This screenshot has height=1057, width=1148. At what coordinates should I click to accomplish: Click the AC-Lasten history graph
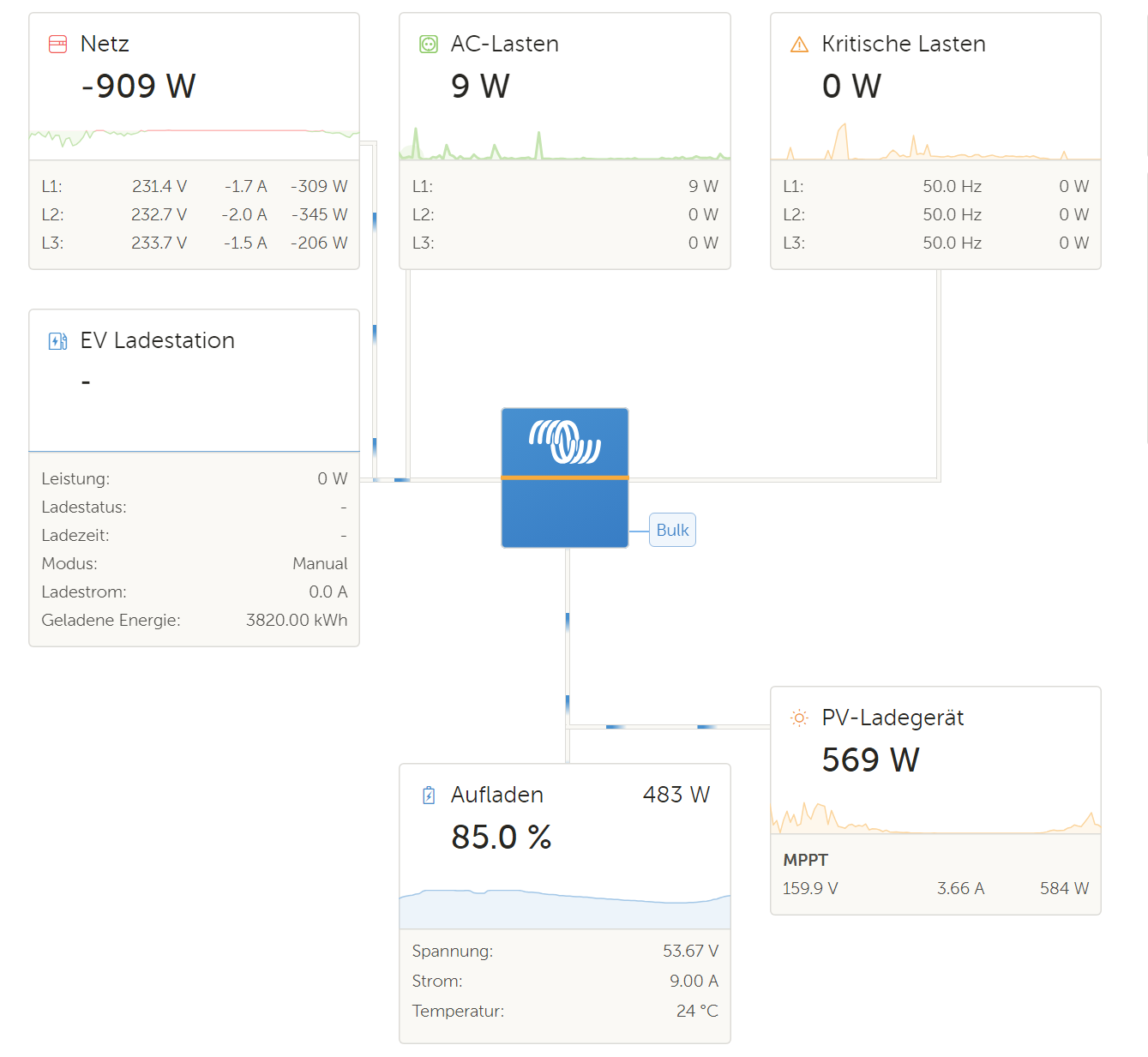click(565, 142)
